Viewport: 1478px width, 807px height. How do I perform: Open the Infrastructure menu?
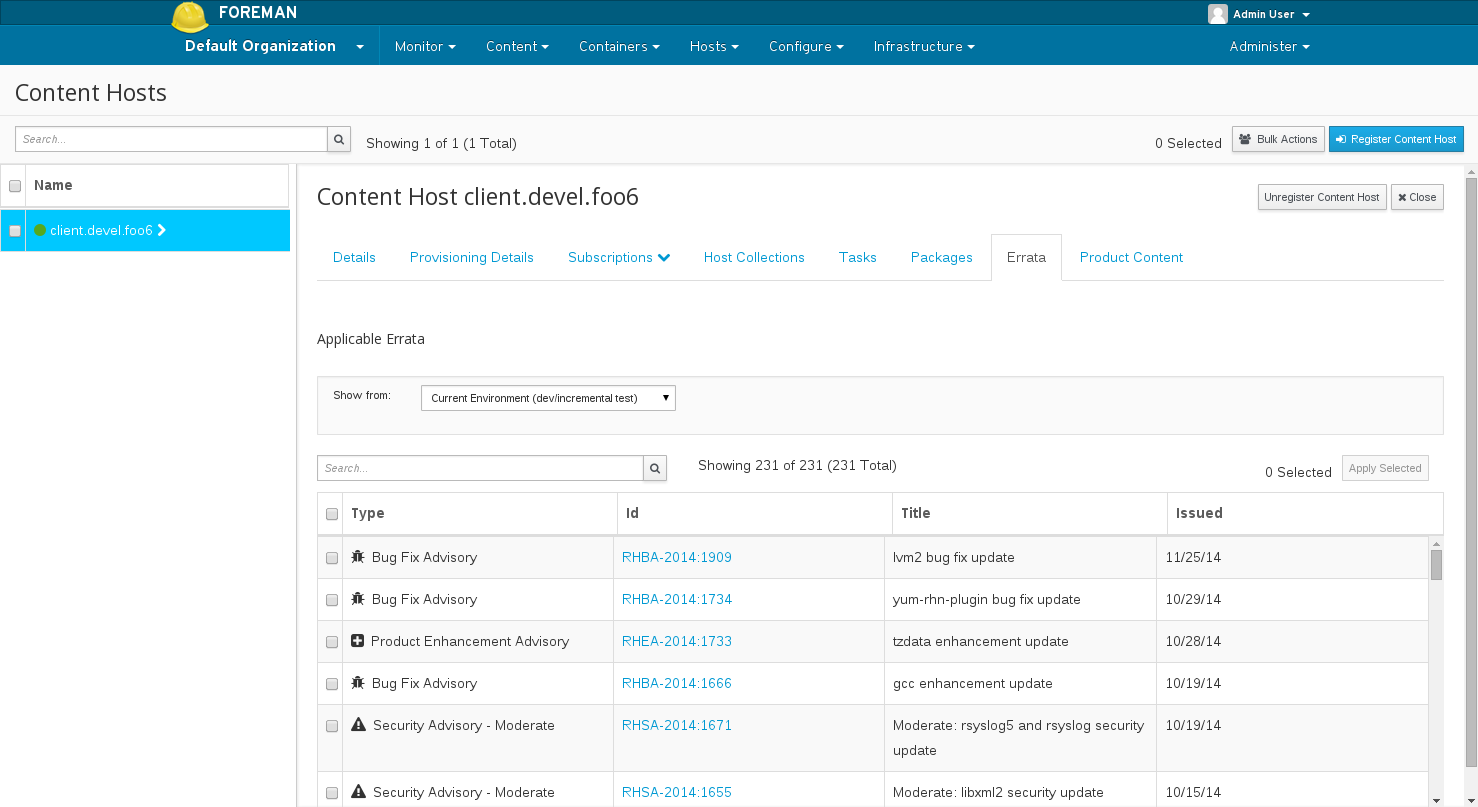923,46
